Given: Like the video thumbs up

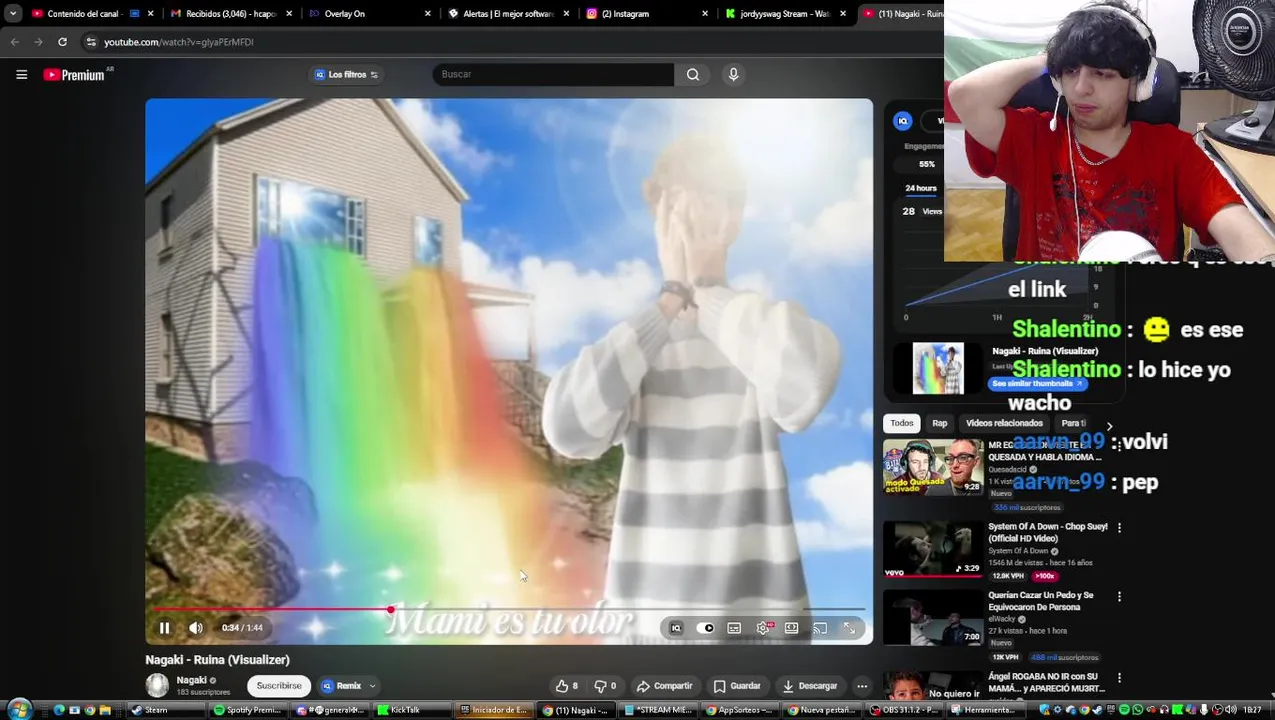Looking at the screenshot, I should tap(567, 686).
